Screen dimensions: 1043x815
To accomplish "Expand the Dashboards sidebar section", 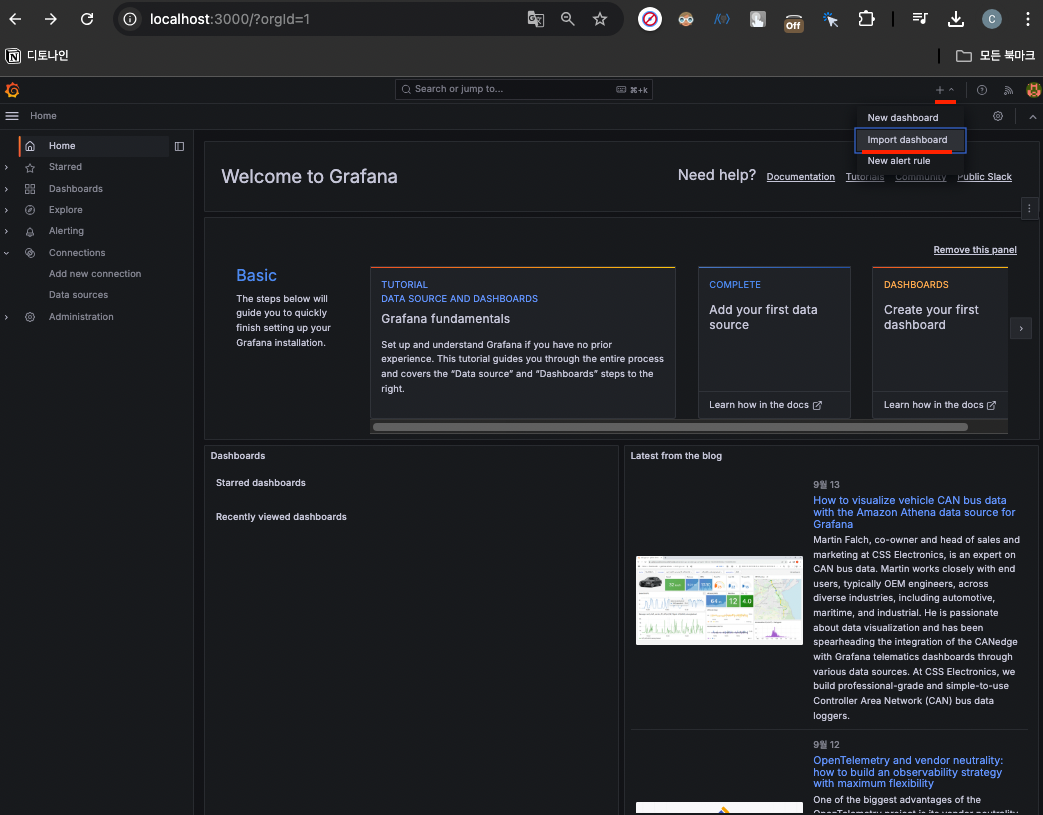I will 7,189.
